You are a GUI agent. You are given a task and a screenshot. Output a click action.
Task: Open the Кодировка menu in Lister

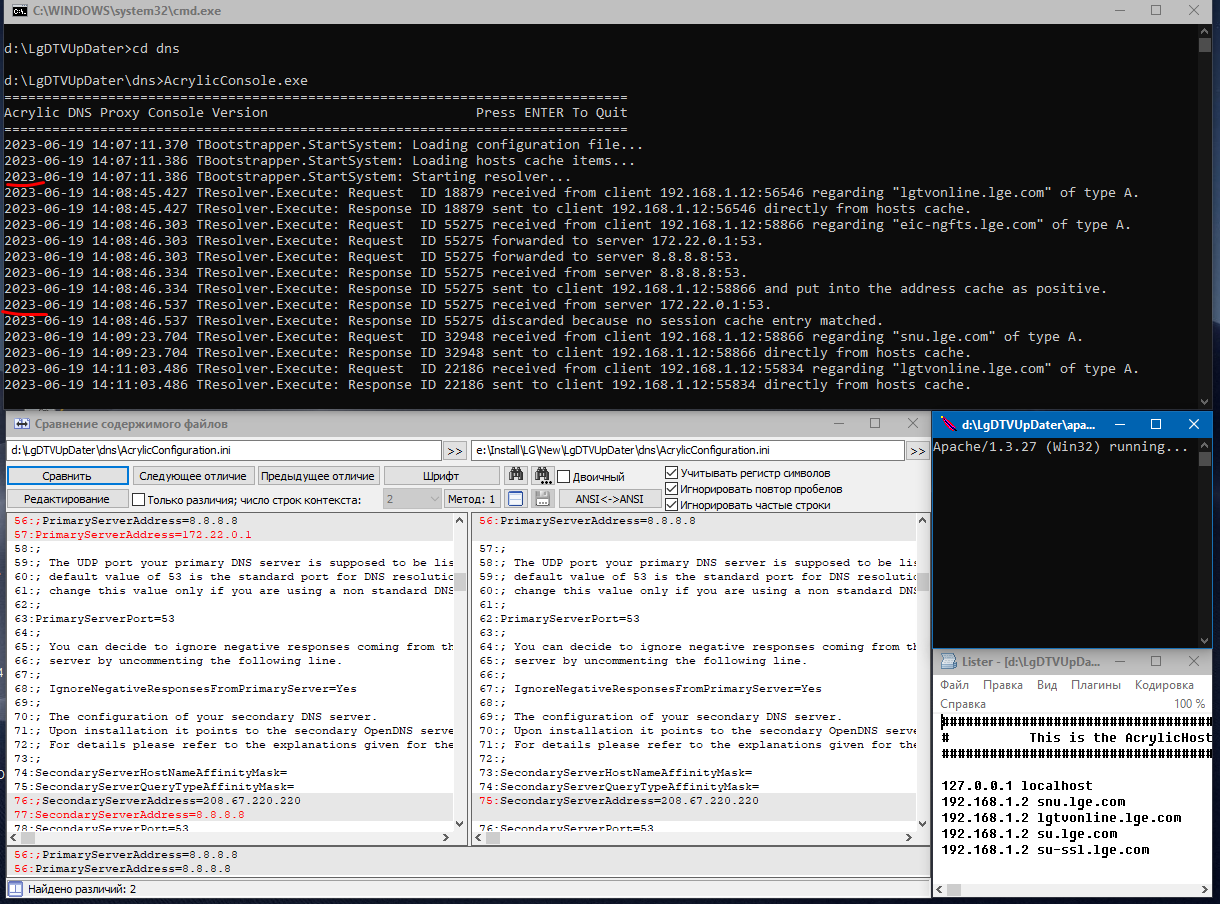tap(1164, 685)
